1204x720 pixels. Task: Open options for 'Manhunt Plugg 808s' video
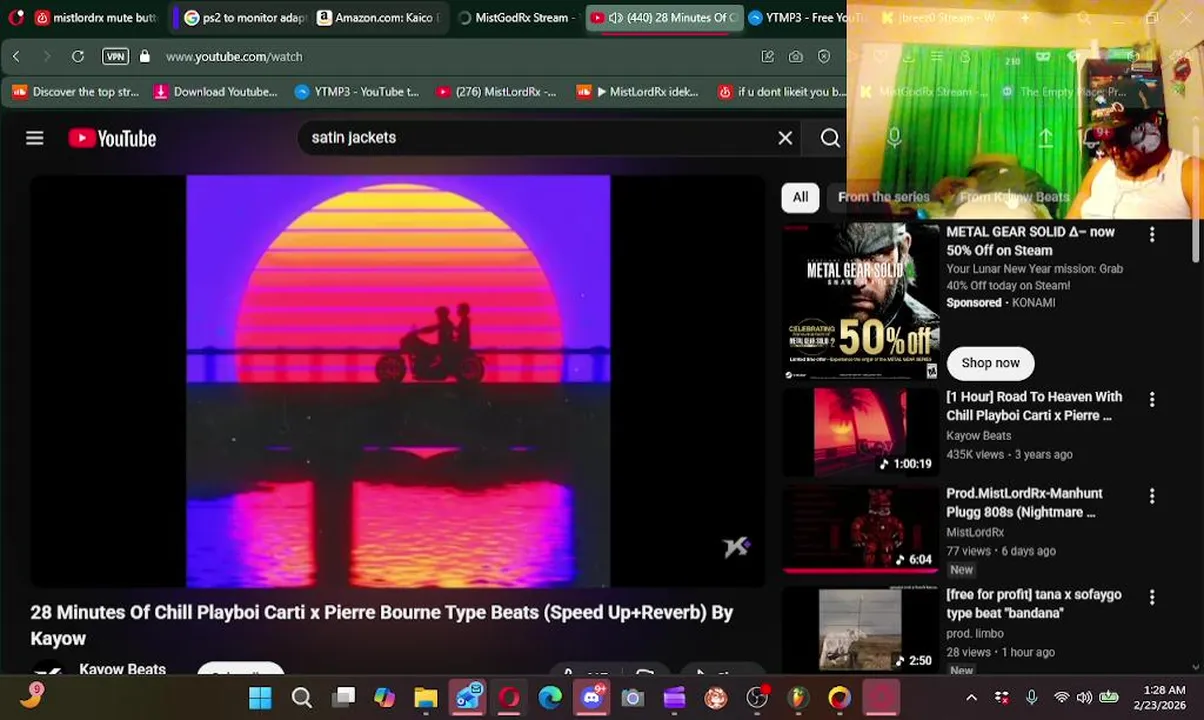(x=1152, y=496)
